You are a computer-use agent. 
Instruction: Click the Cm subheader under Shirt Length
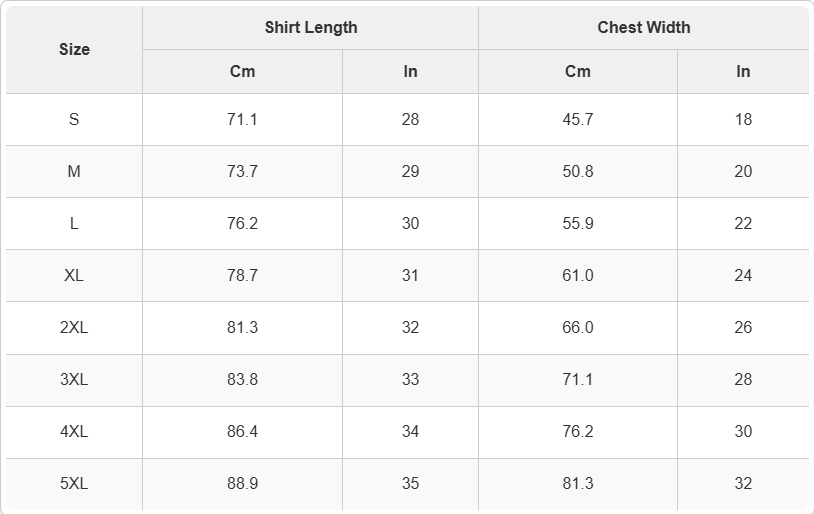pos(242,72)
